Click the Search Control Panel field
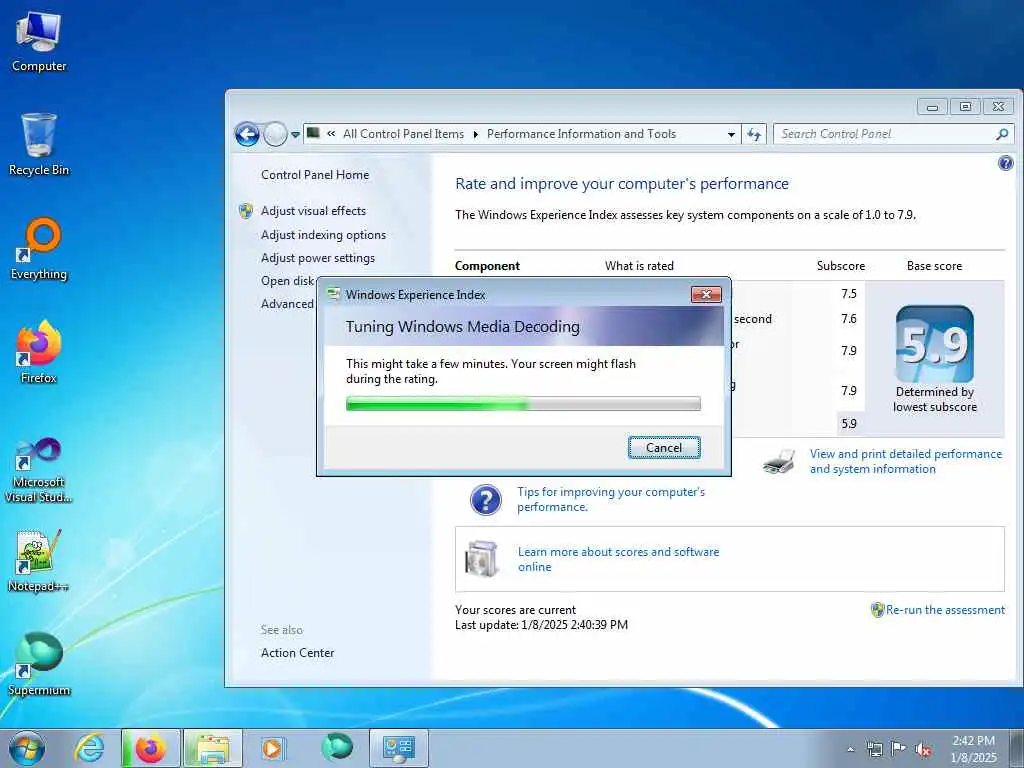The width and height of the screenshot is (1024, 768). tap(893, 134)
